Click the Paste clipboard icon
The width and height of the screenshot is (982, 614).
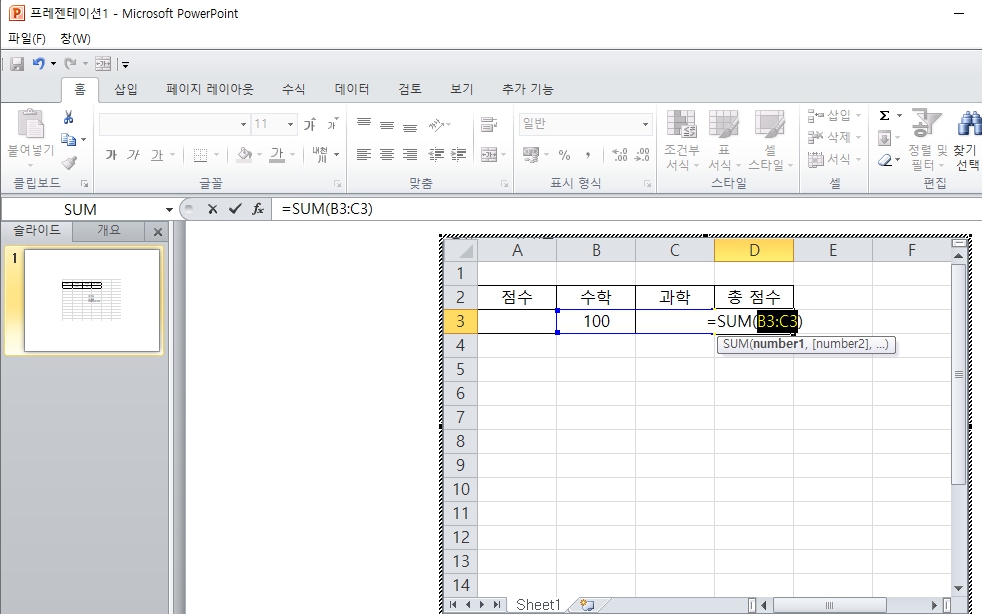pos(30,123)
